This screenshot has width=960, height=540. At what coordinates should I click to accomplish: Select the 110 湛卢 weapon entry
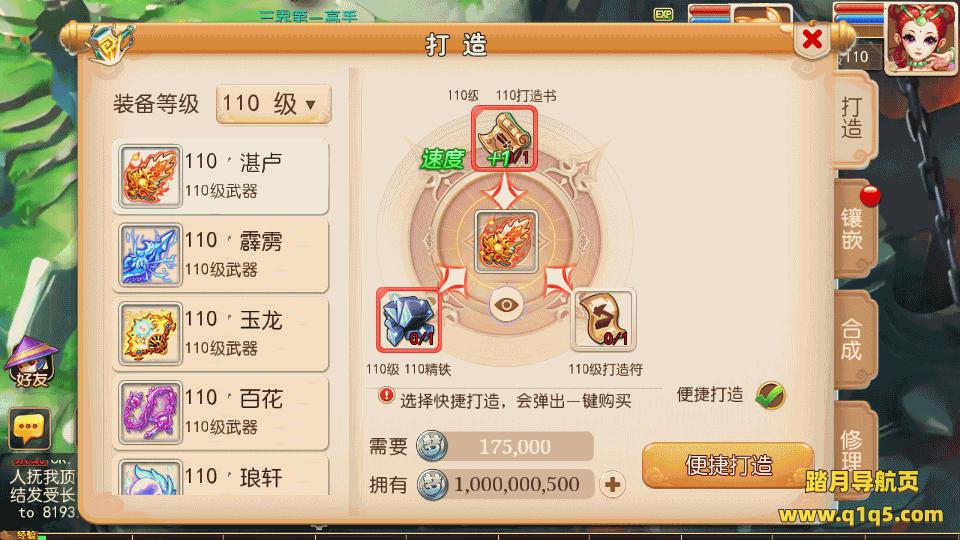(220, 176)
